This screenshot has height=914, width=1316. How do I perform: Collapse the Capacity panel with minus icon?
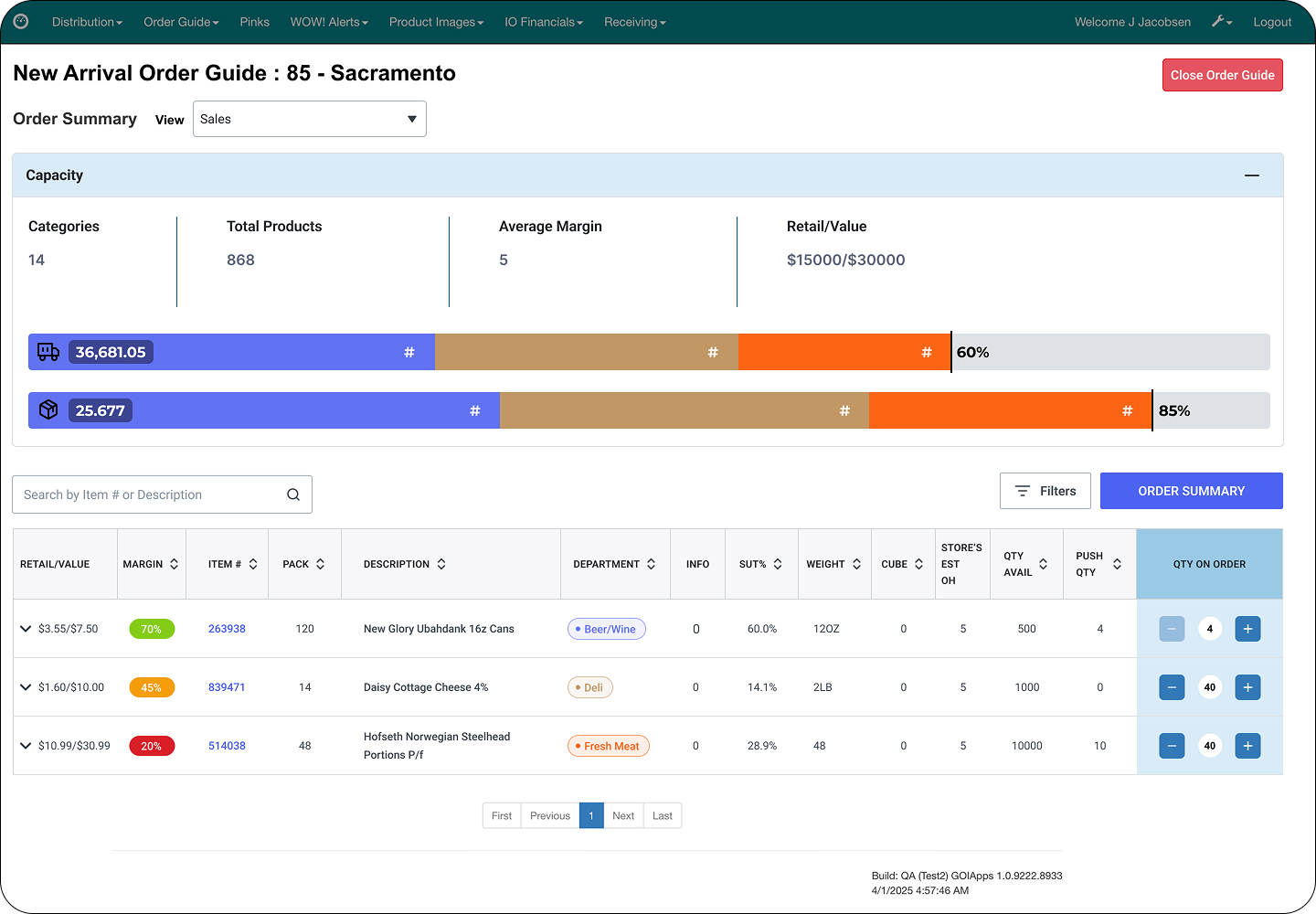point(1251,175)
